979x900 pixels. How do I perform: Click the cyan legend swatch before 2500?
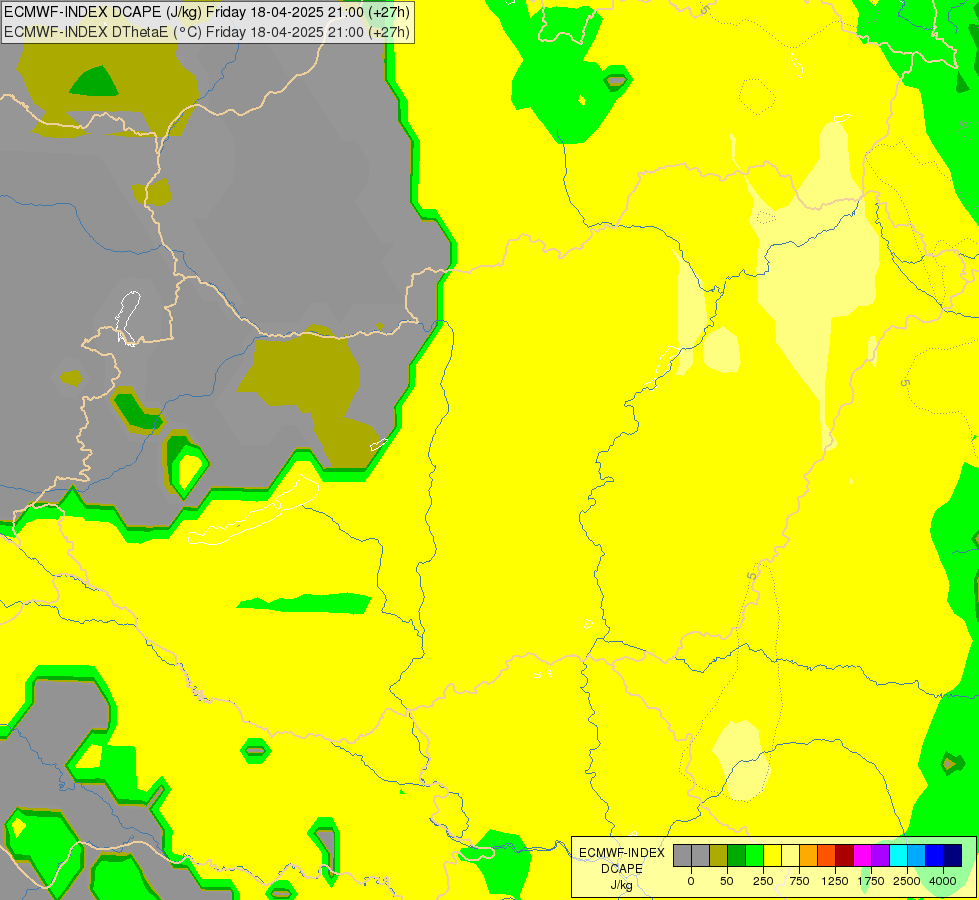(898, 855)
